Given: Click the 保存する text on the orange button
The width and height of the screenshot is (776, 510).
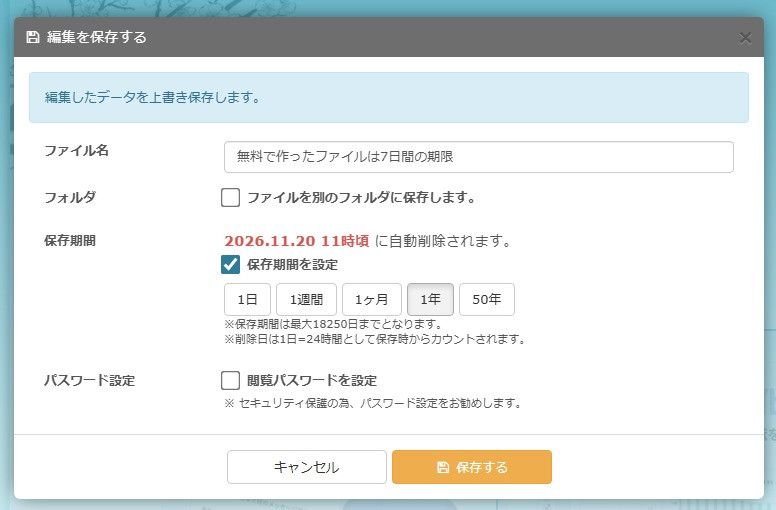Looking at the screenshot, I should [482, 467].
